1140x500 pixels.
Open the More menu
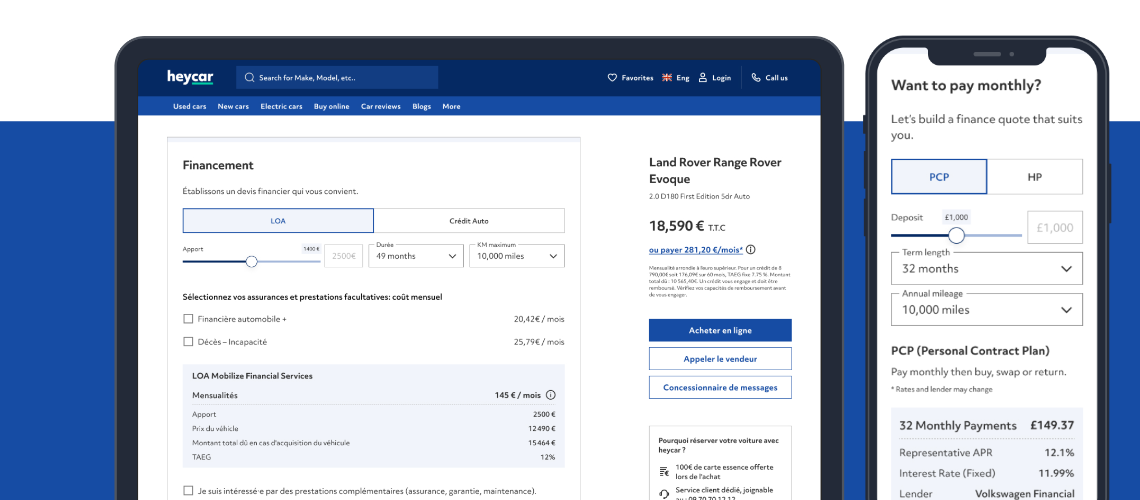[451, 106]
